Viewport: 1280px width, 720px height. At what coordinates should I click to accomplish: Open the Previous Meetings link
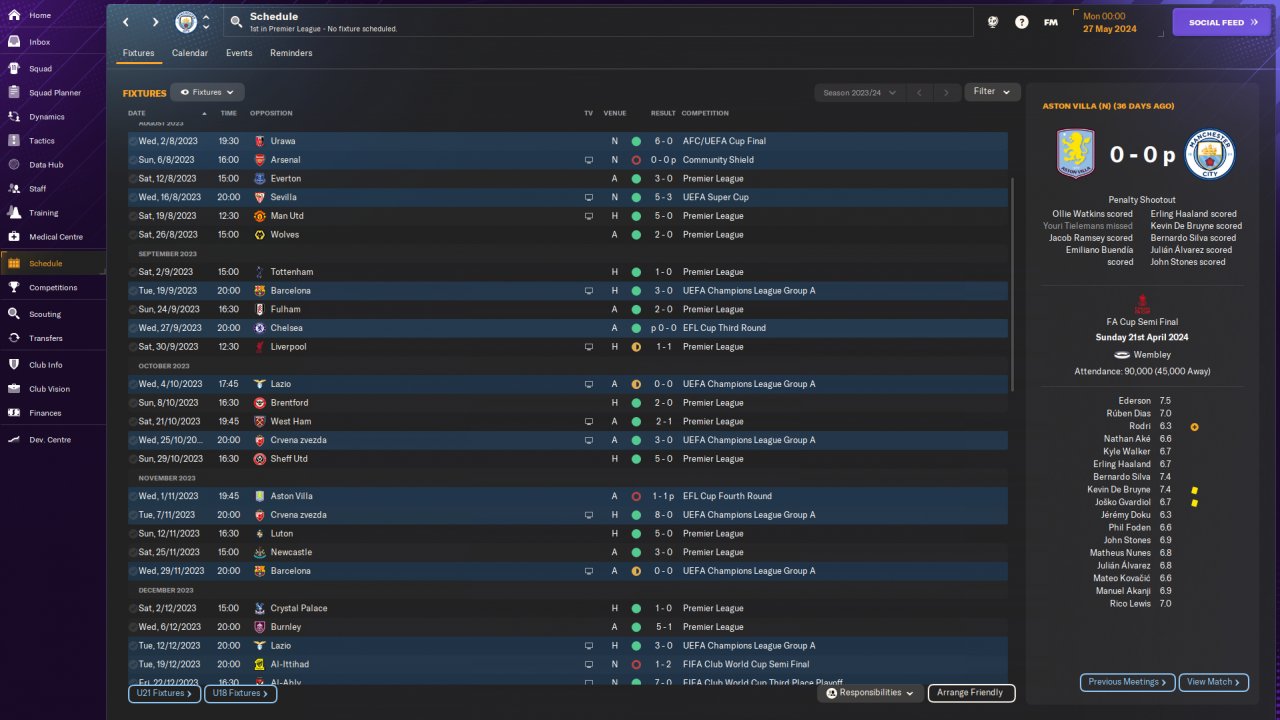click(x=1127, y=682)
